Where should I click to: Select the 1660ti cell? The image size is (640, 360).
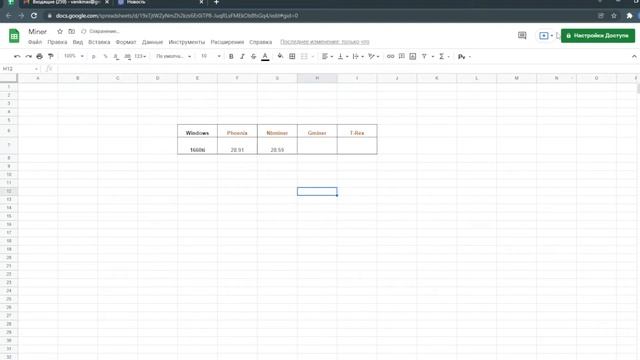[197, 146]
